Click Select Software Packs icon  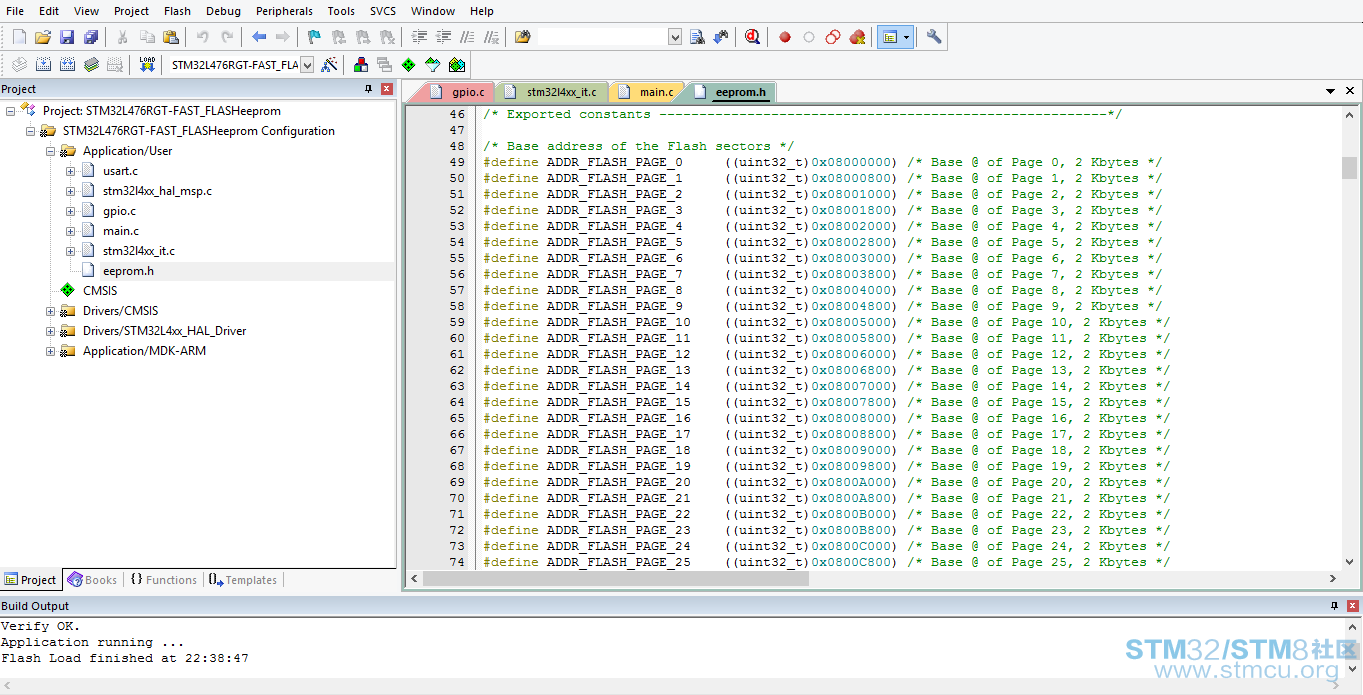point(432,64)
